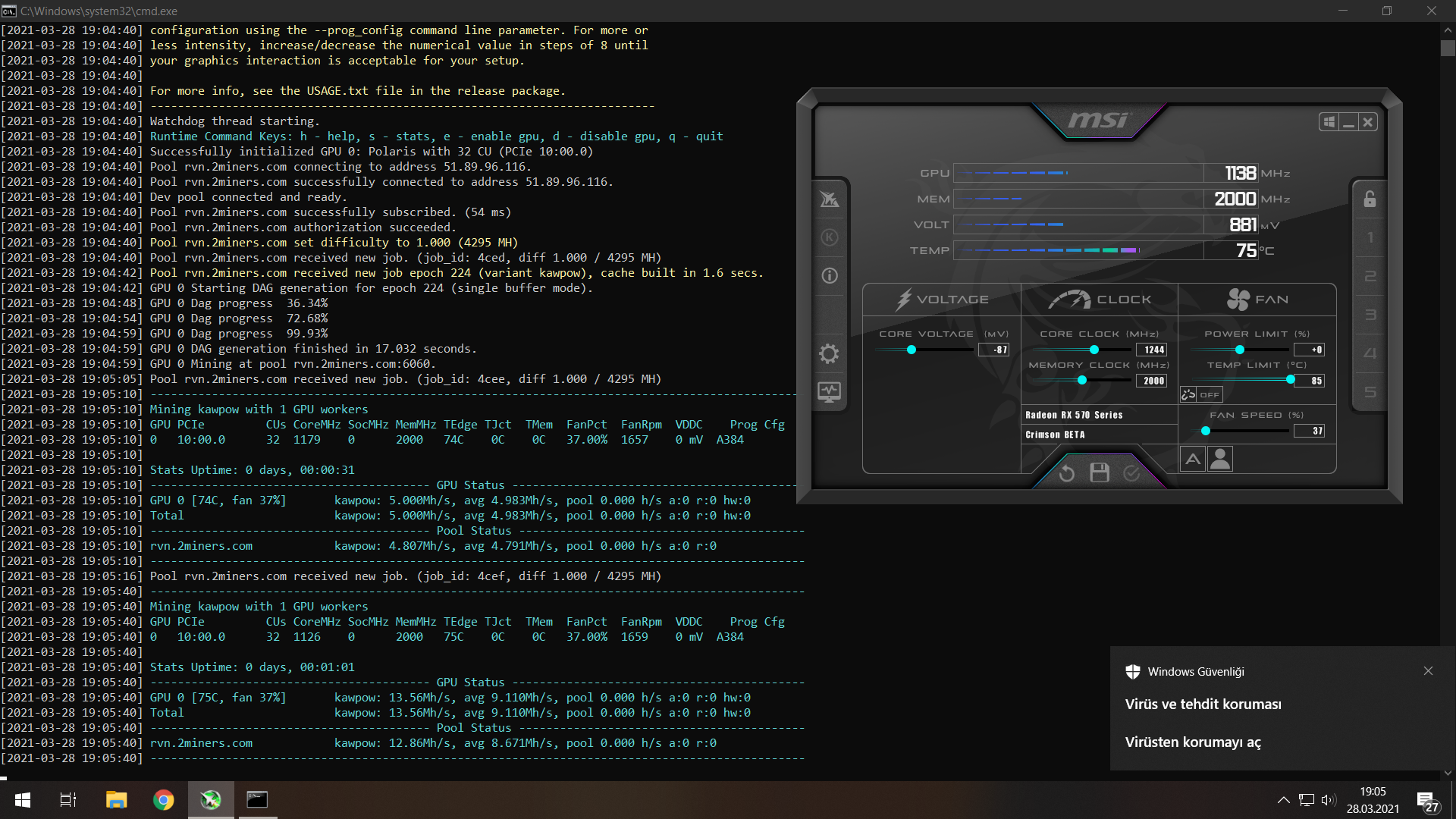The height and width of the screenshot is (819, 1456).
Task: Open Google Chrome from the taskbar
Action: click(x=163, y=800)
